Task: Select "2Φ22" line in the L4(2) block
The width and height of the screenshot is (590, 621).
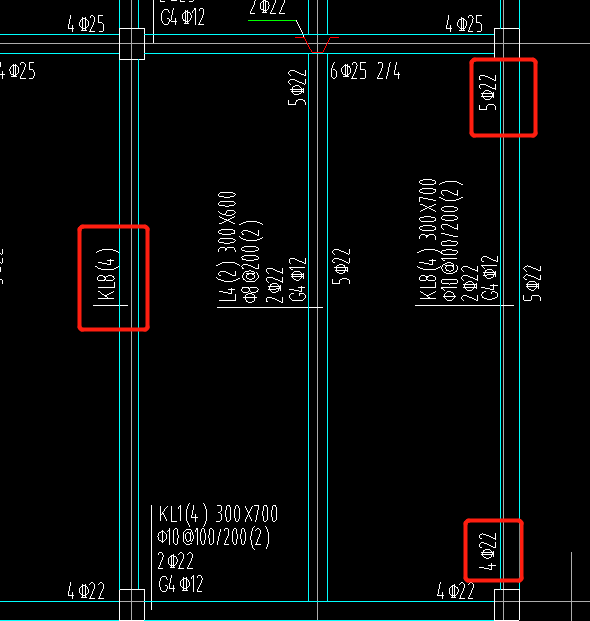Action: coord(275,285)
